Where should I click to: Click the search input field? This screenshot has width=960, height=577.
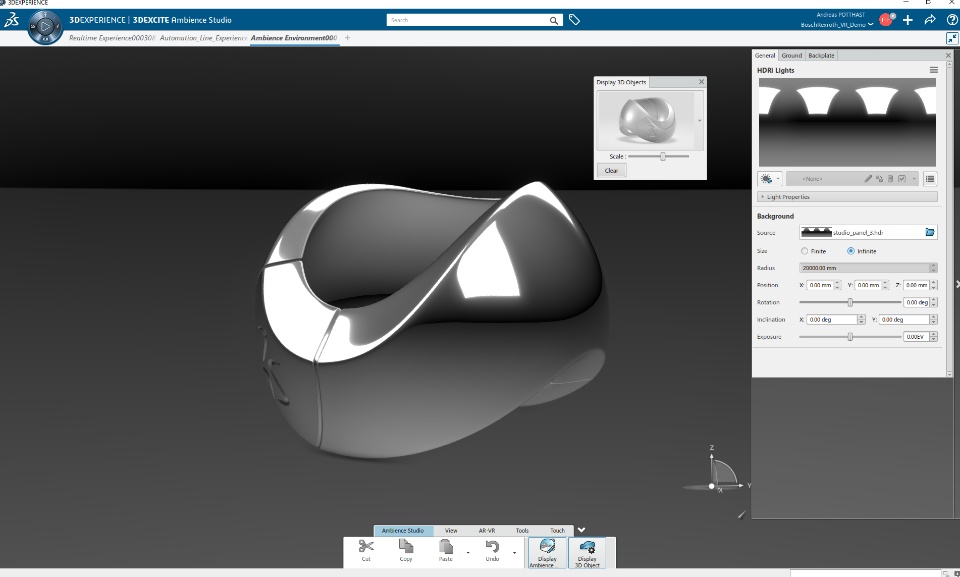468,20
